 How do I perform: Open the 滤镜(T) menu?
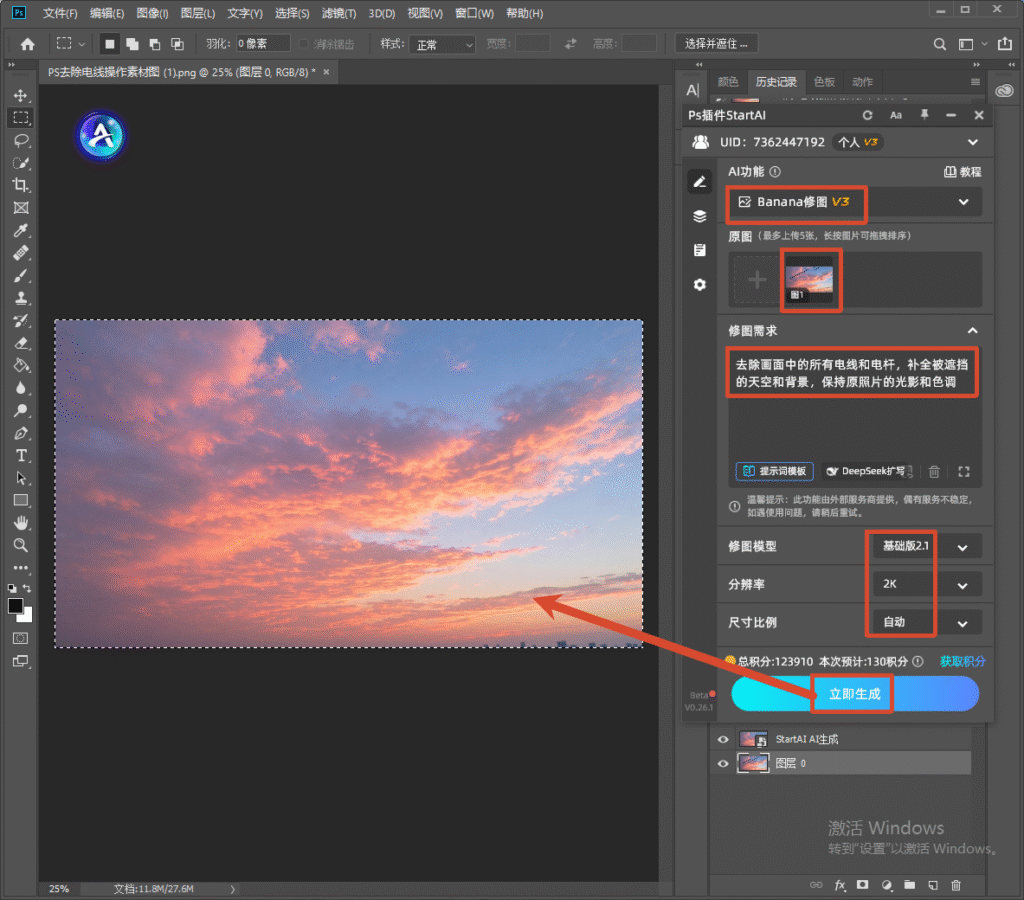click(339, 13)
